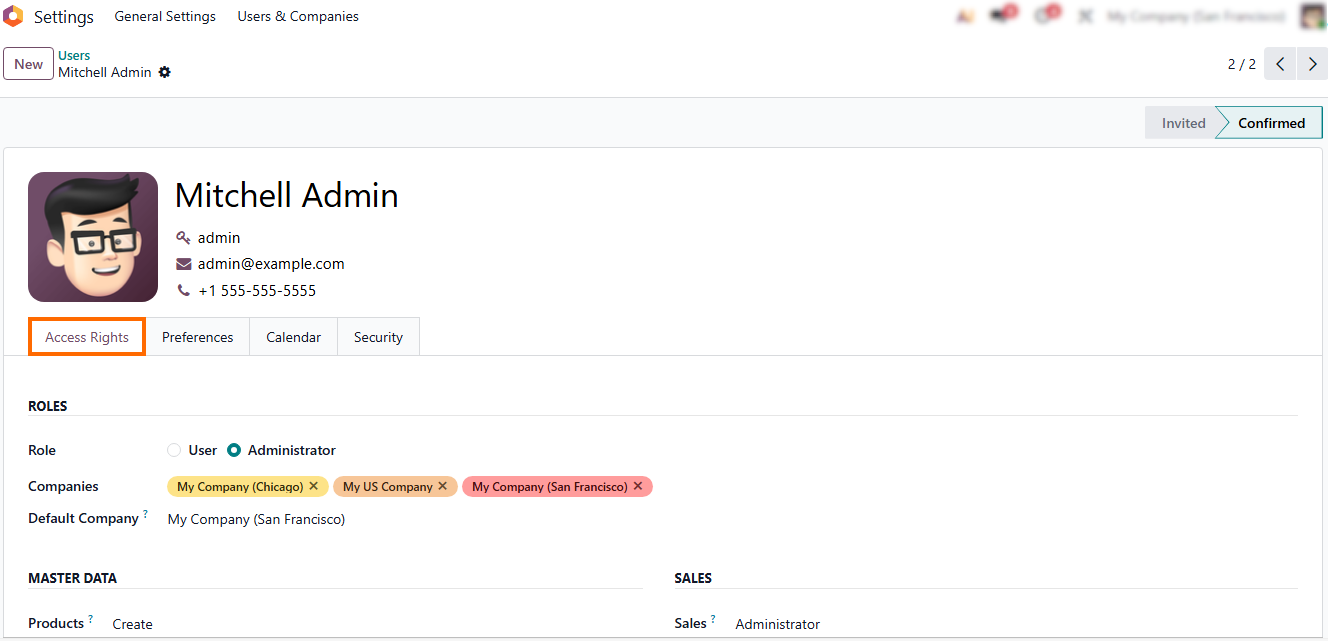Switch to the Security tab

pos(378,337)
